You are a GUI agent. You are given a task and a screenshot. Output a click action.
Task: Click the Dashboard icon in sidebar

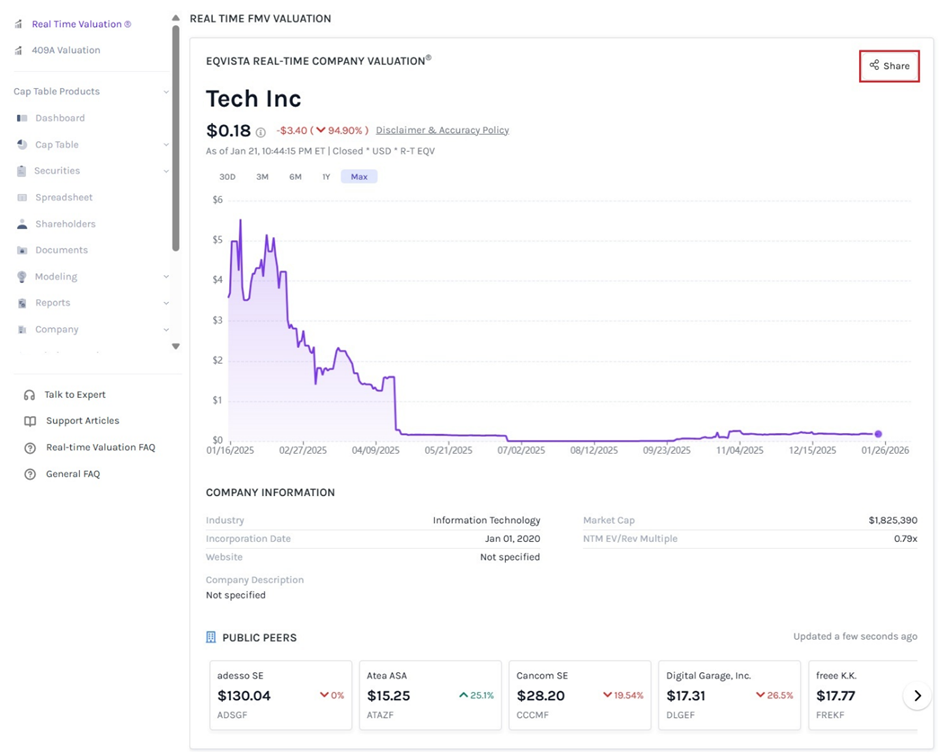point(22,118)
